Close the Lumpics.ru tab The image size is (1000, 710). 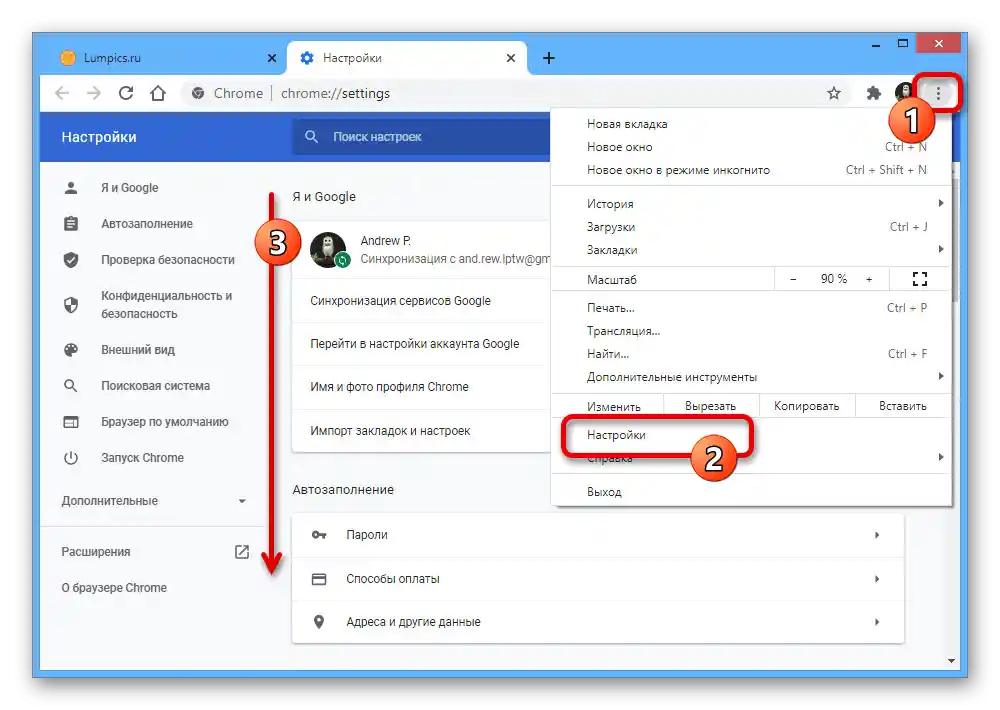[x=272, y=58]
